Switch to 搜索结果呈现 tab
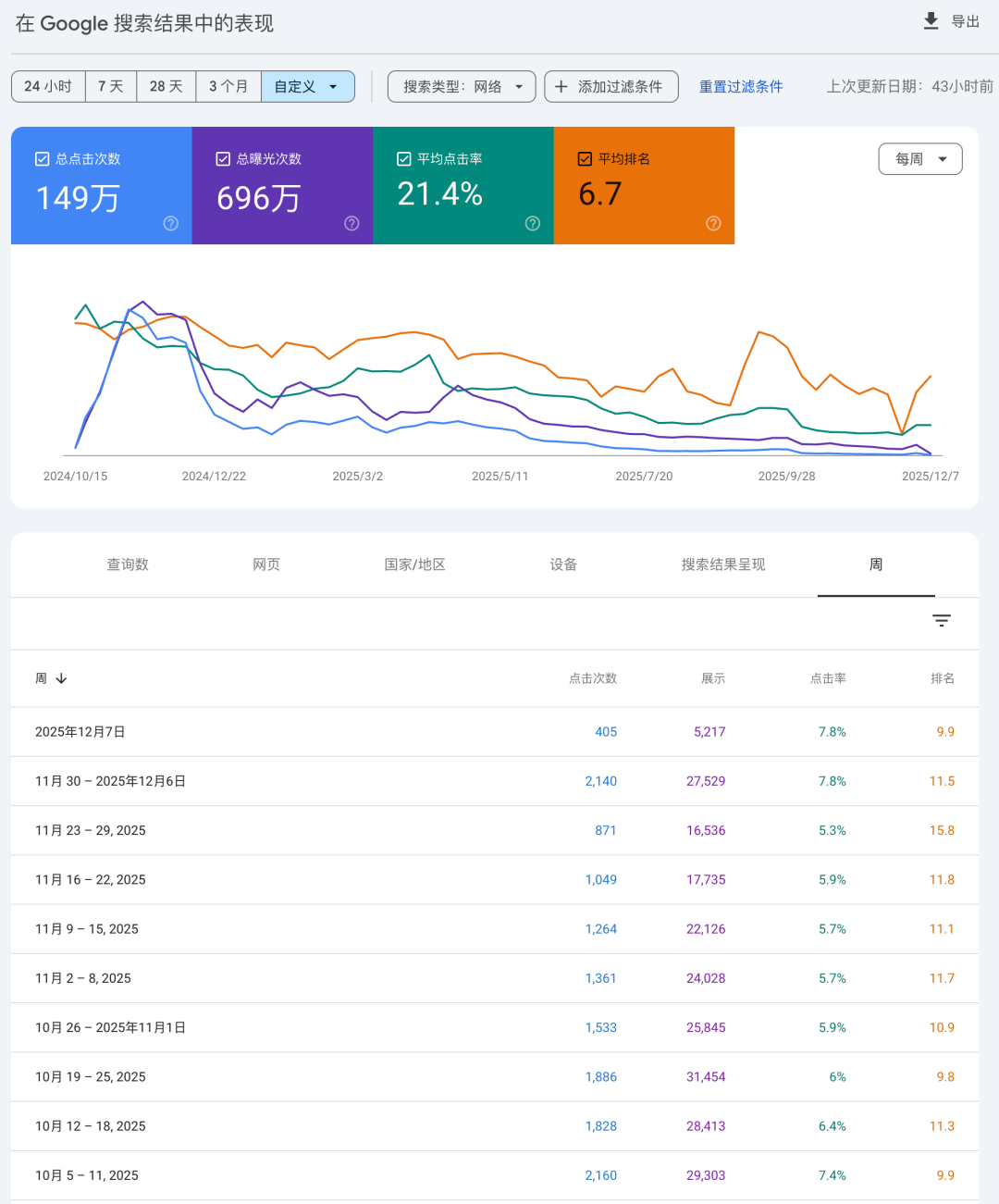Viewport: 999px width, 1204px height. [x=723, y=565]
